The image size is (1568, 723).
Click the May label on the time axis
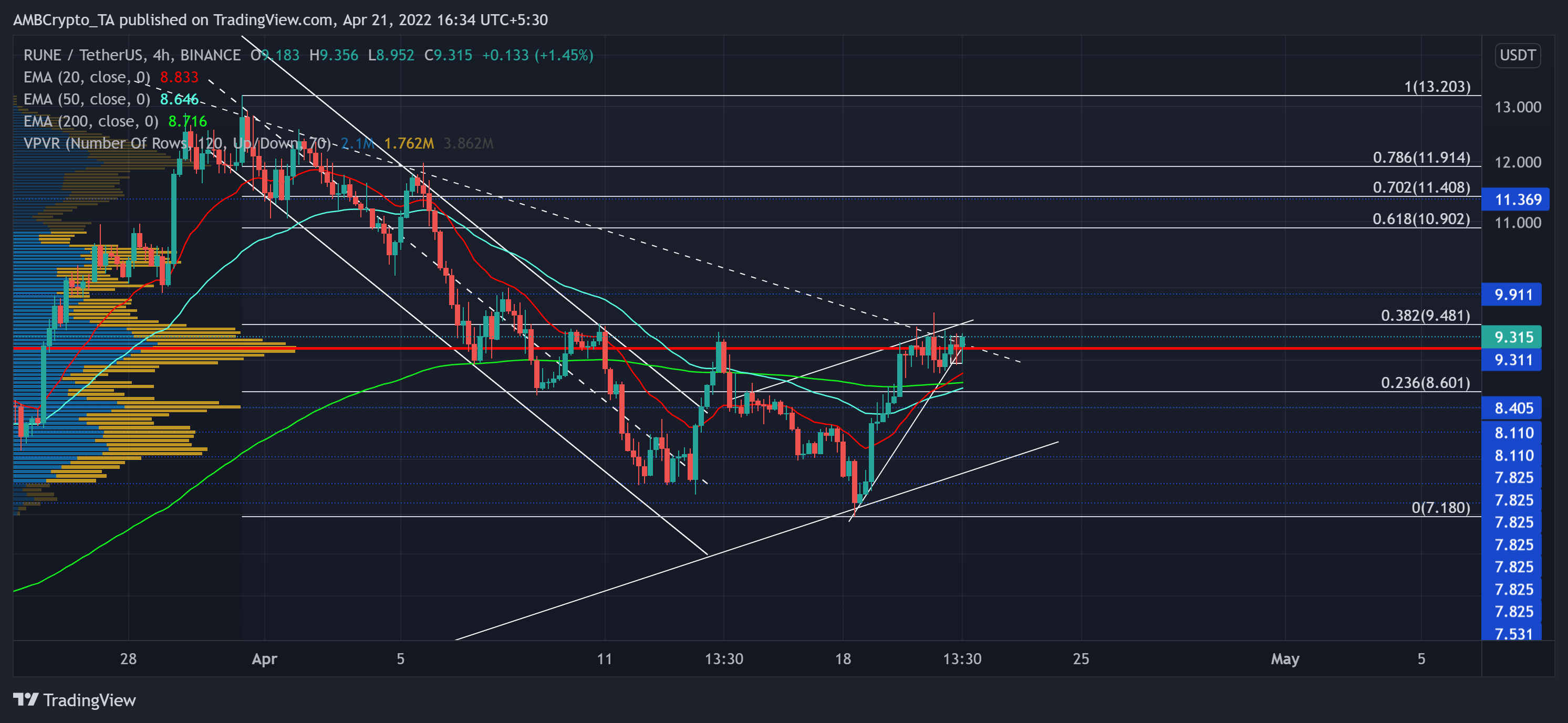pos(1285,659)
